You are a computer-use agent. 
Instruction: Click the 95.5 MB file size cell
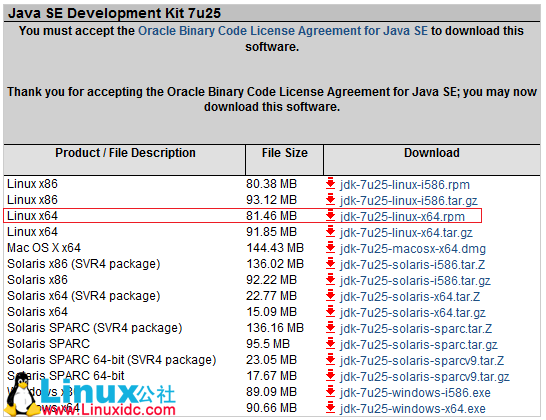coord(268,344)
